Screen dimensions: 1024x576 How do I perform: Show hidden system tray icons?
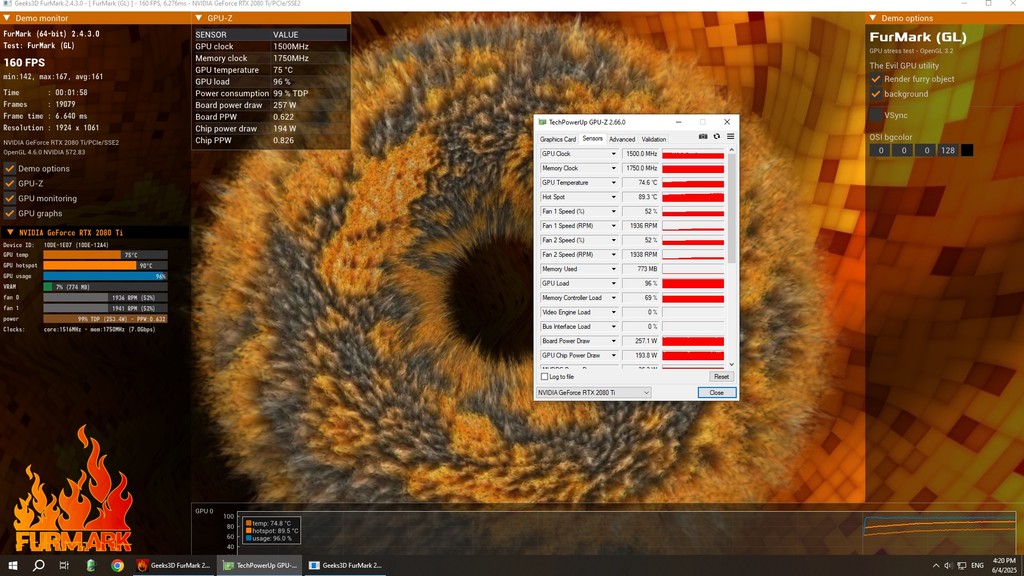pyautogui.click(x=936, y=566)
